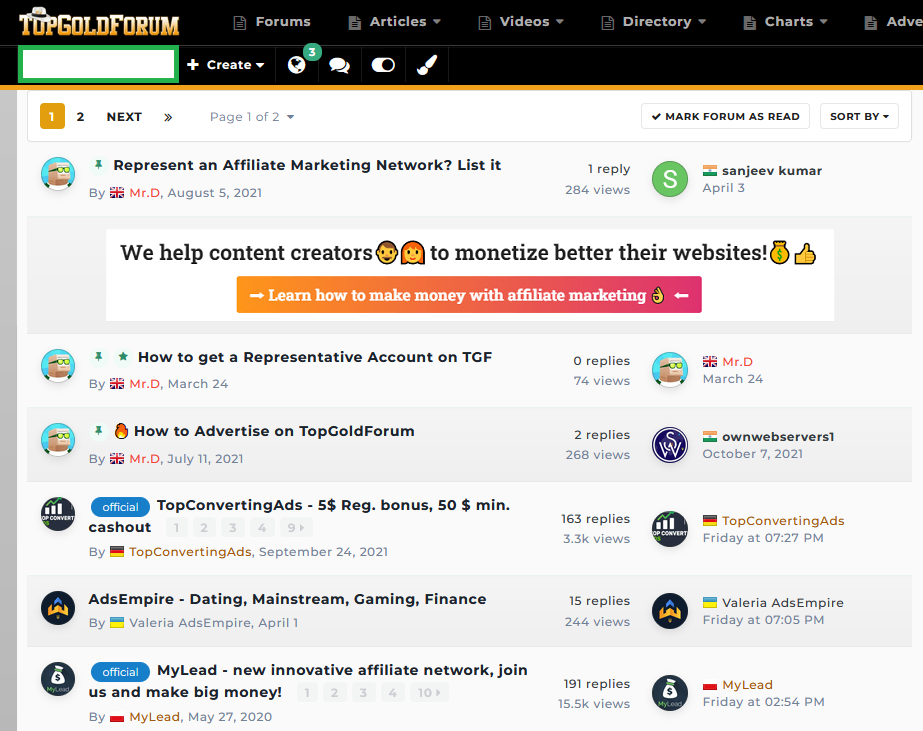Click sanjeev kumar's green S avatar
Viewport: 923px width, 731px height.
pyautogui.click(x=670, y=179)
